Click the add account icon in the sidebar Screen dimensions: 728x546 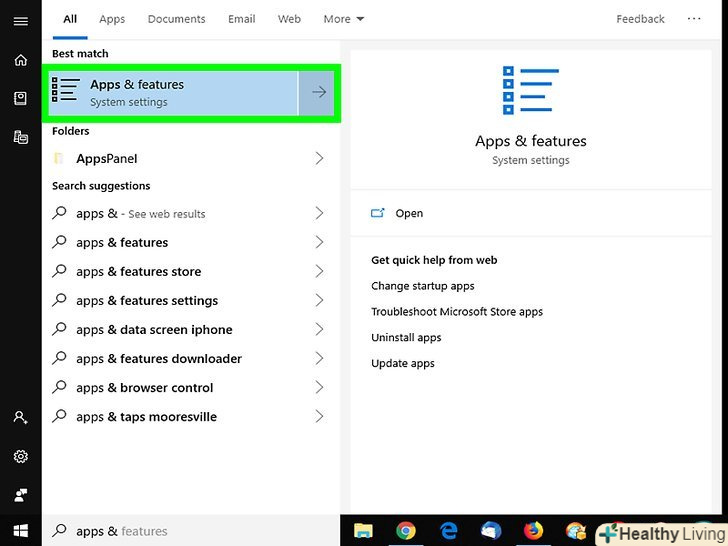[x=20, y=418]
